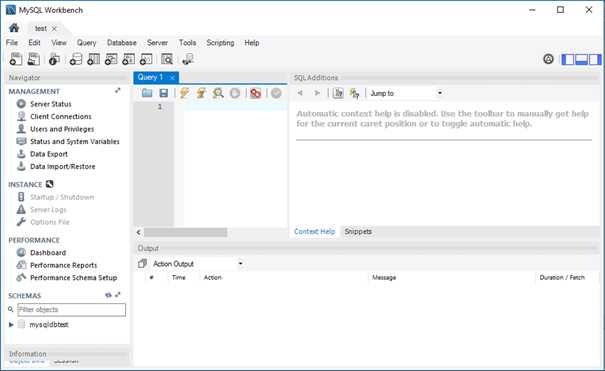This screenshot has height=371, width=605.
Task: Go back in context help
Action: (300, 93)
